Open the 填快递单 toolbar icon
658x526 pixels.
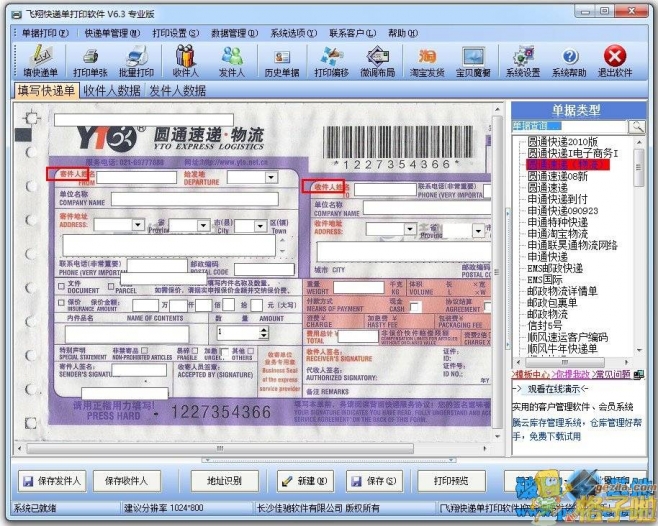click(40, 61)
